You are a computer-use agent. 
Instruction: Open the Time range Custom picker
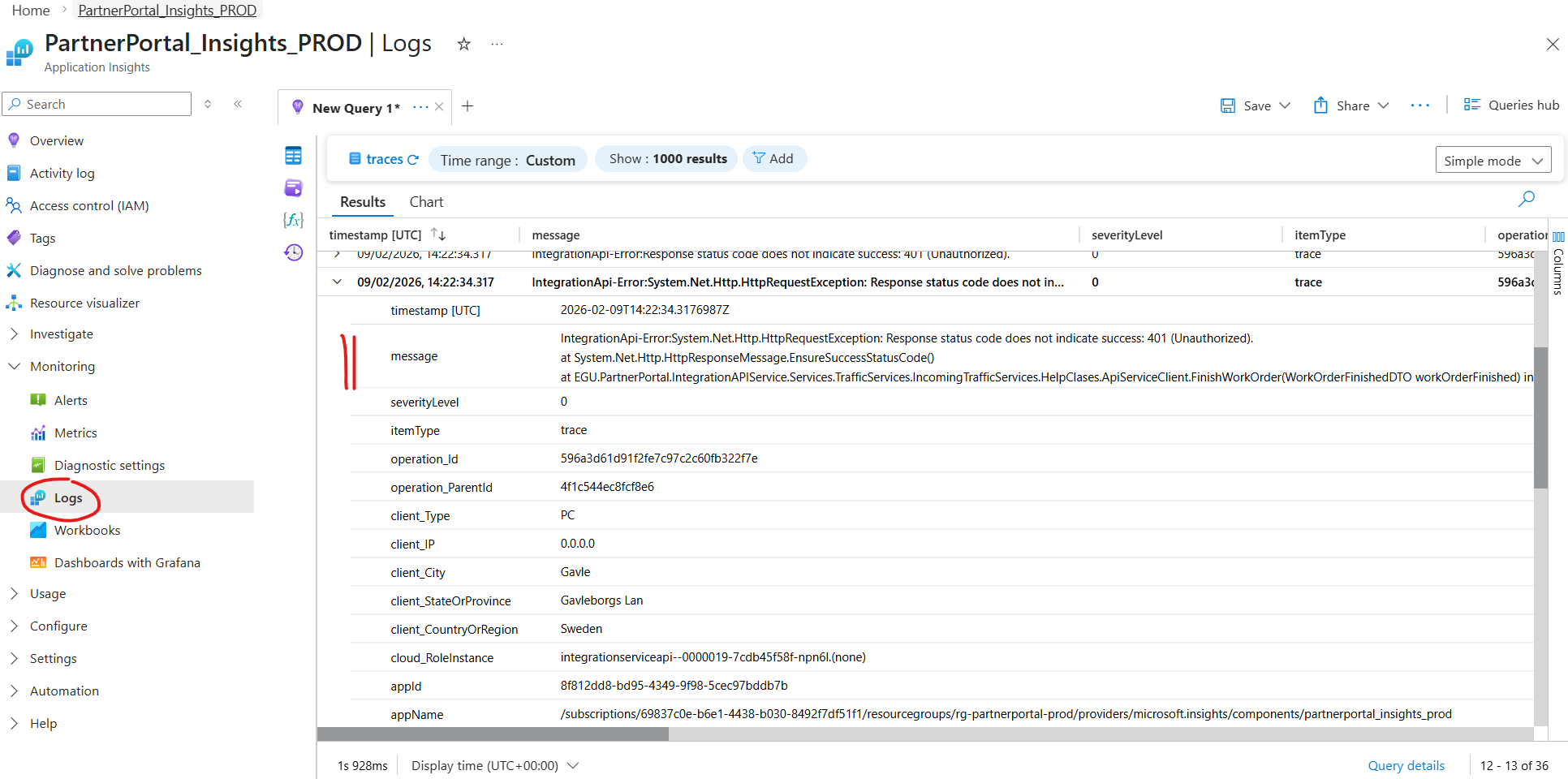tap(507, 160)
